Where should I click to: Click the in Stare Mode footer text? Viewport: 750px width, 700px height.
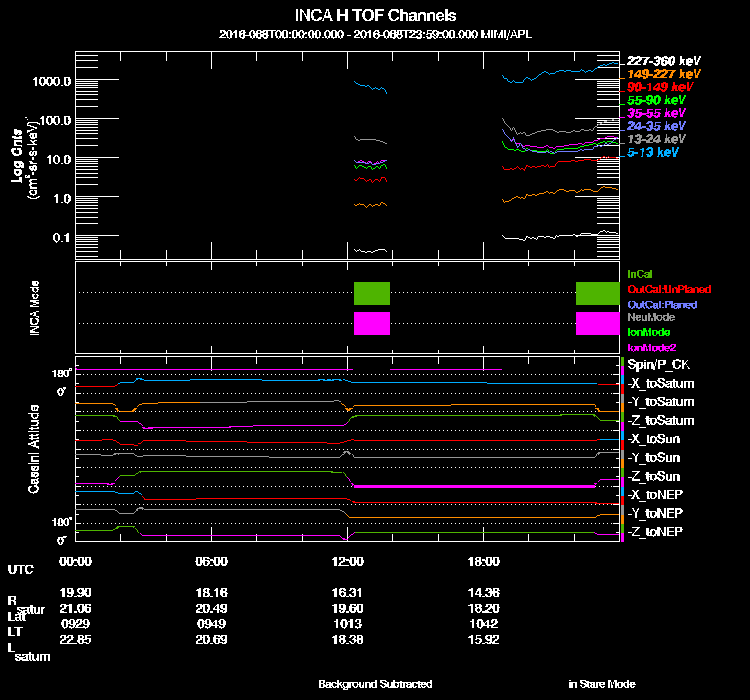coord(601,684)
